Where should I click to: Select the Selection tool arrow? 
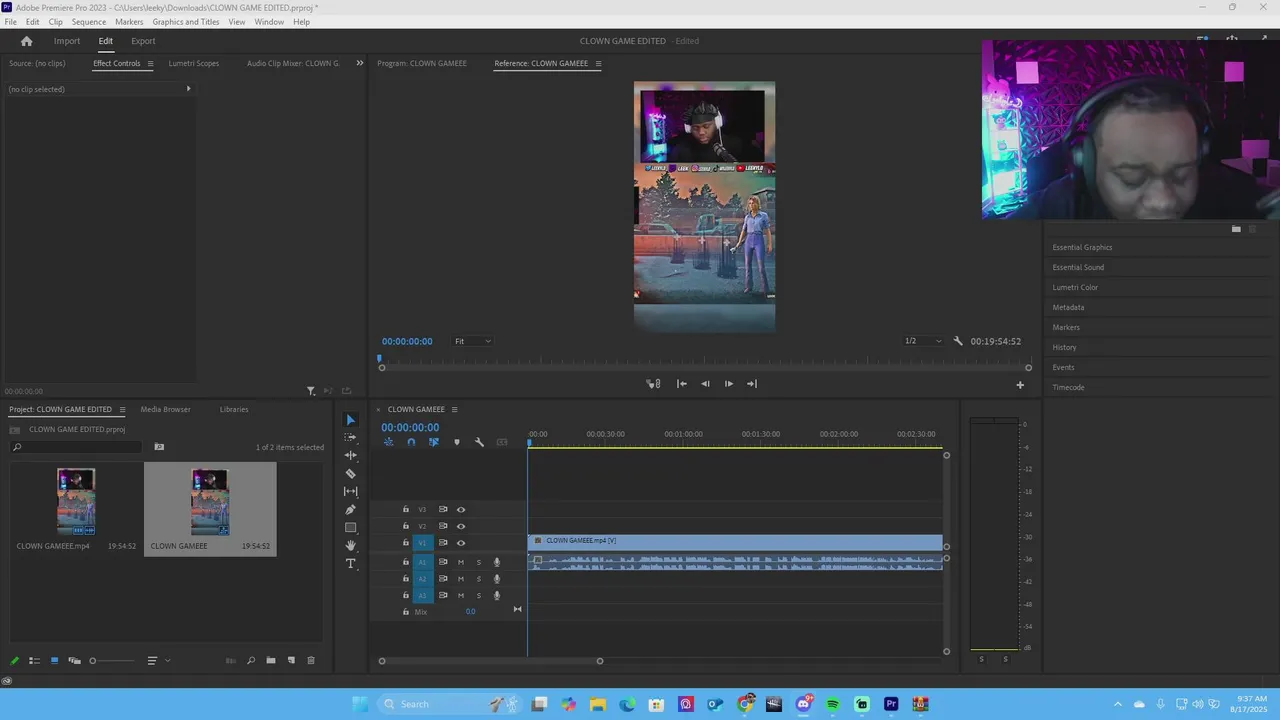tap(351, 420)
